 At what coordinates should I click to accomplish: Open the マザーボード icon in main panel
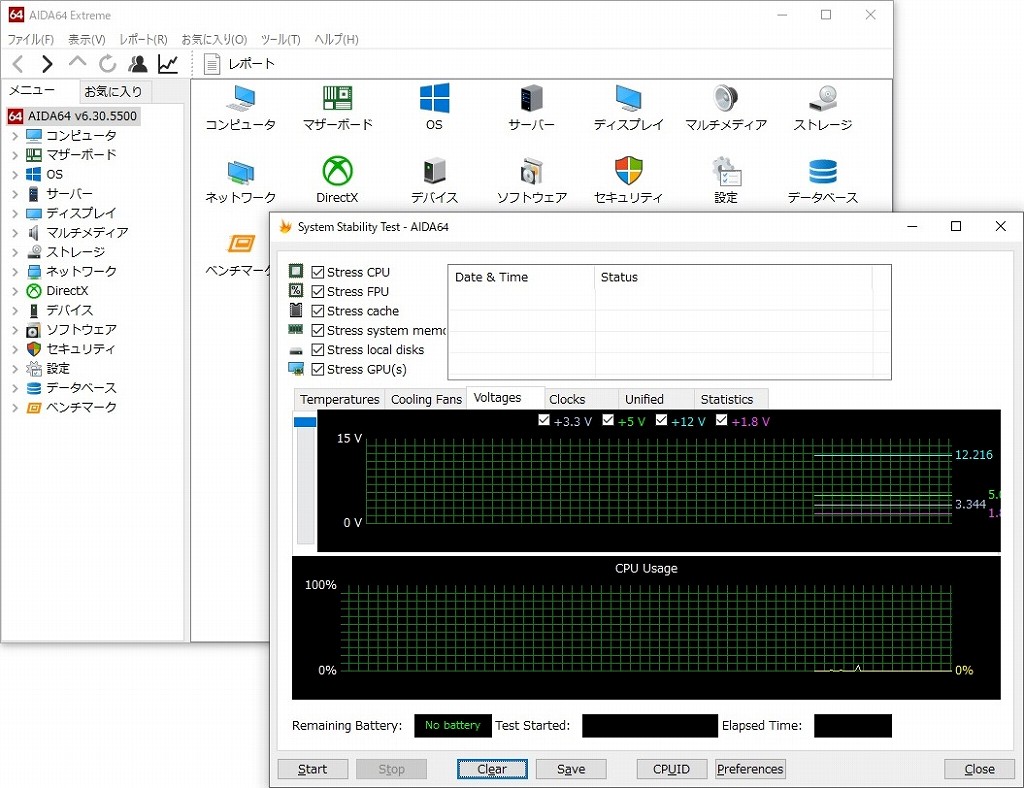point(337,99)
